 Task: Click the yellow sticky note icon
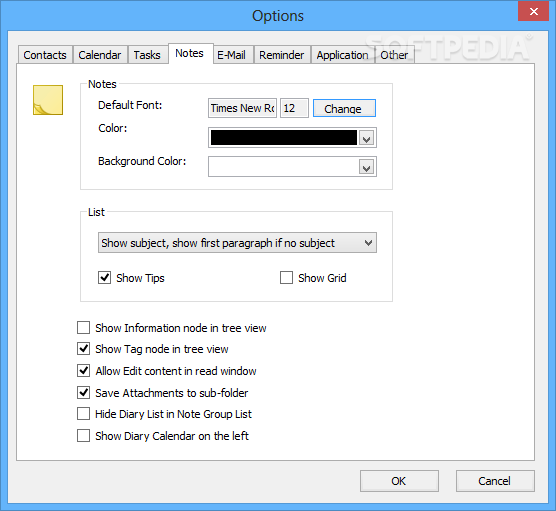[48, 100]
